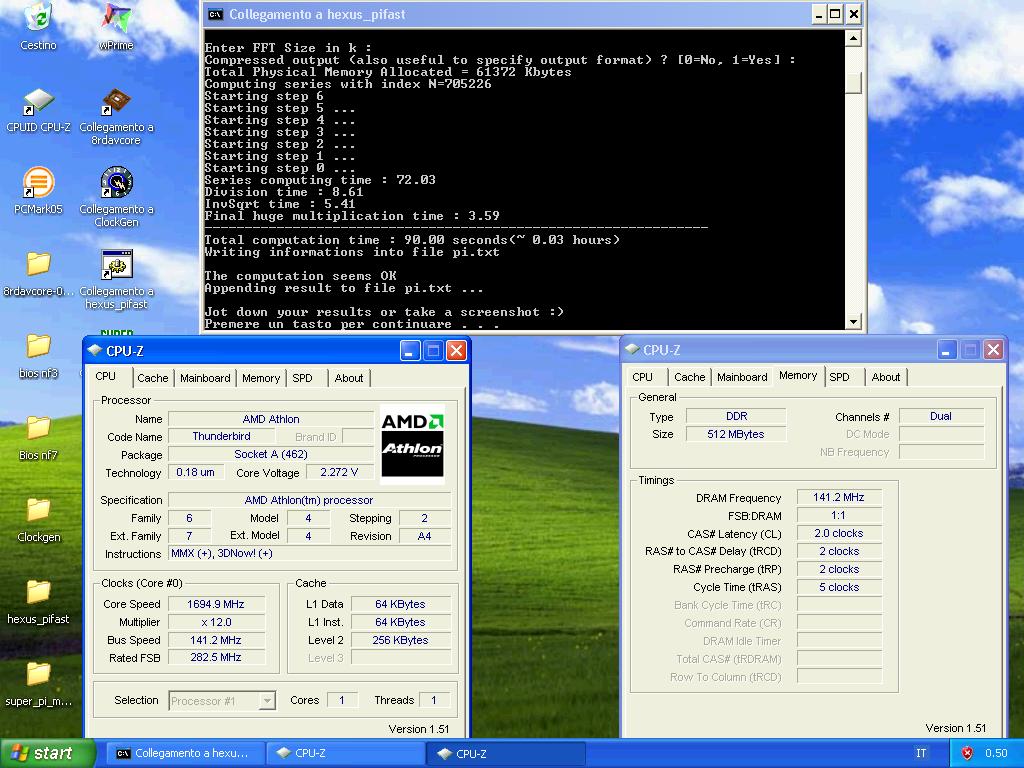Click the Rated FSB value 282.5 MHz
The image size is (1024, 768).
[216, 658]
